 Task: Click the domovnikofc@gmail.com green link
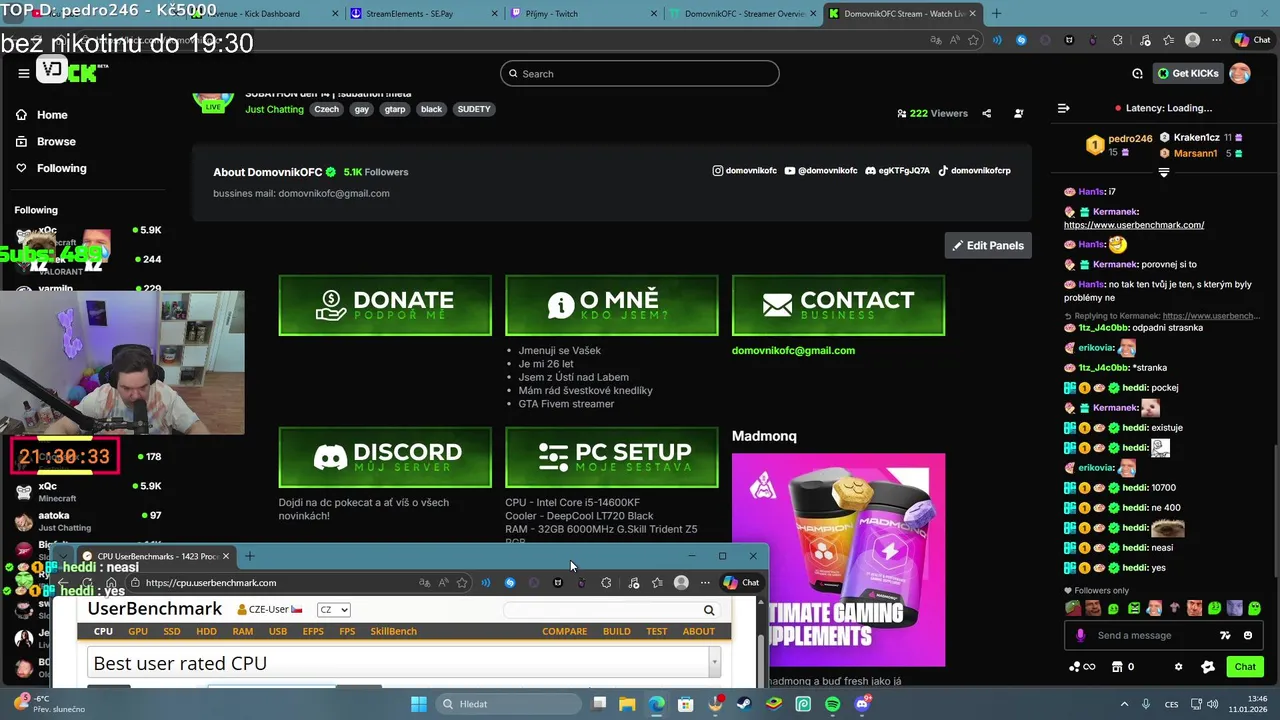(x=793, y=351)
